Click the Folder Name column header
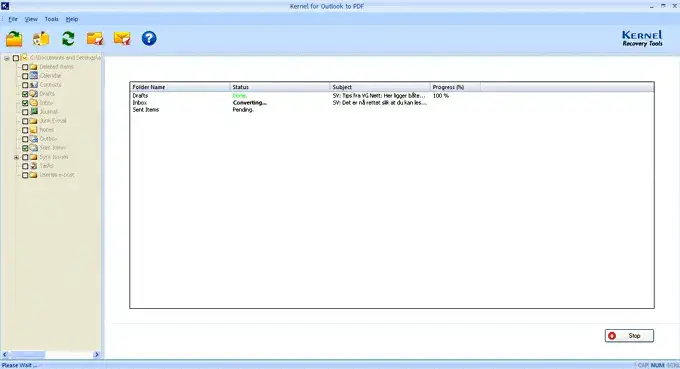 [180, 87]
